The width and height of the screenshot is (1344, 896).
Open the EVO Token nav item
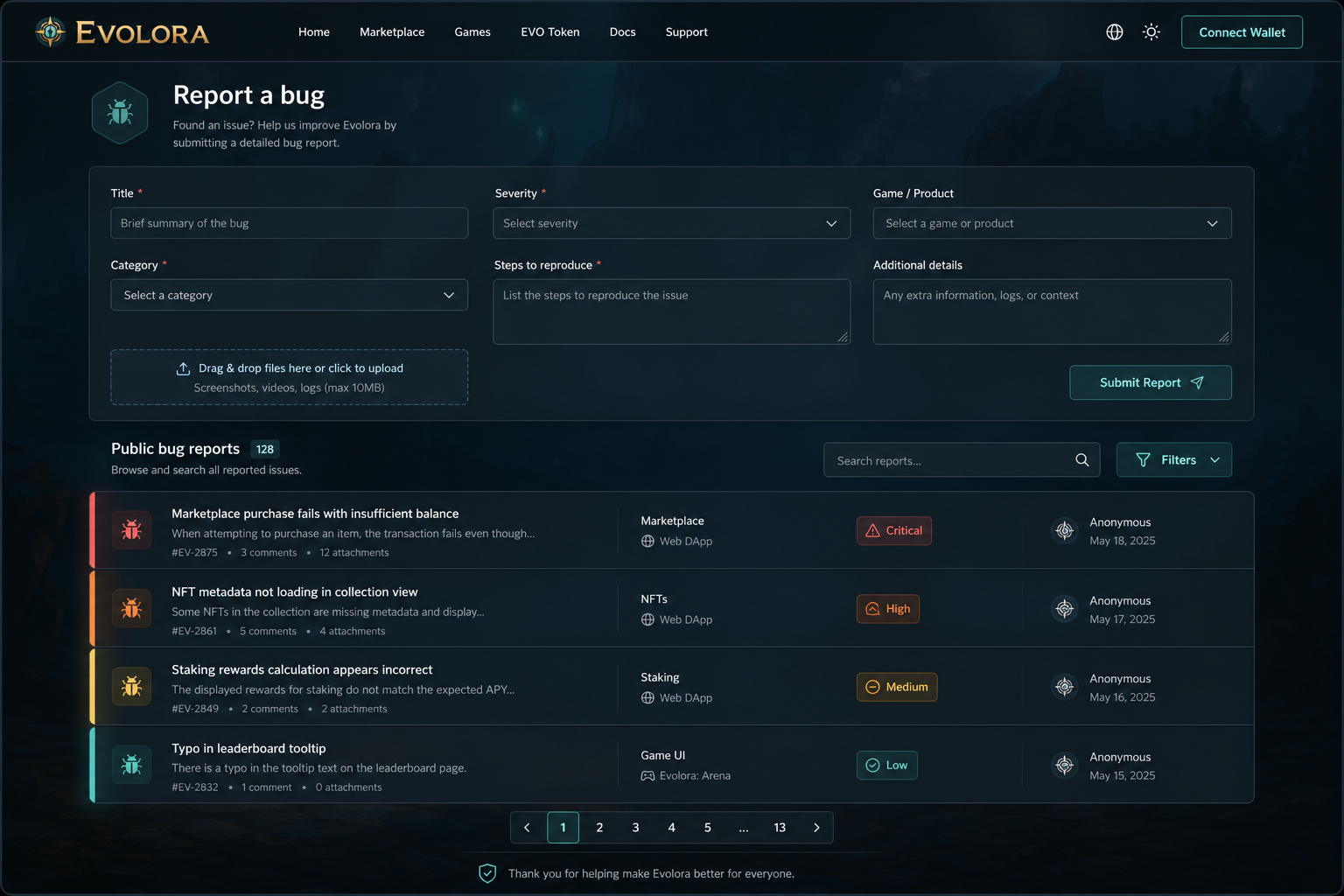click(x=550, y=31)
